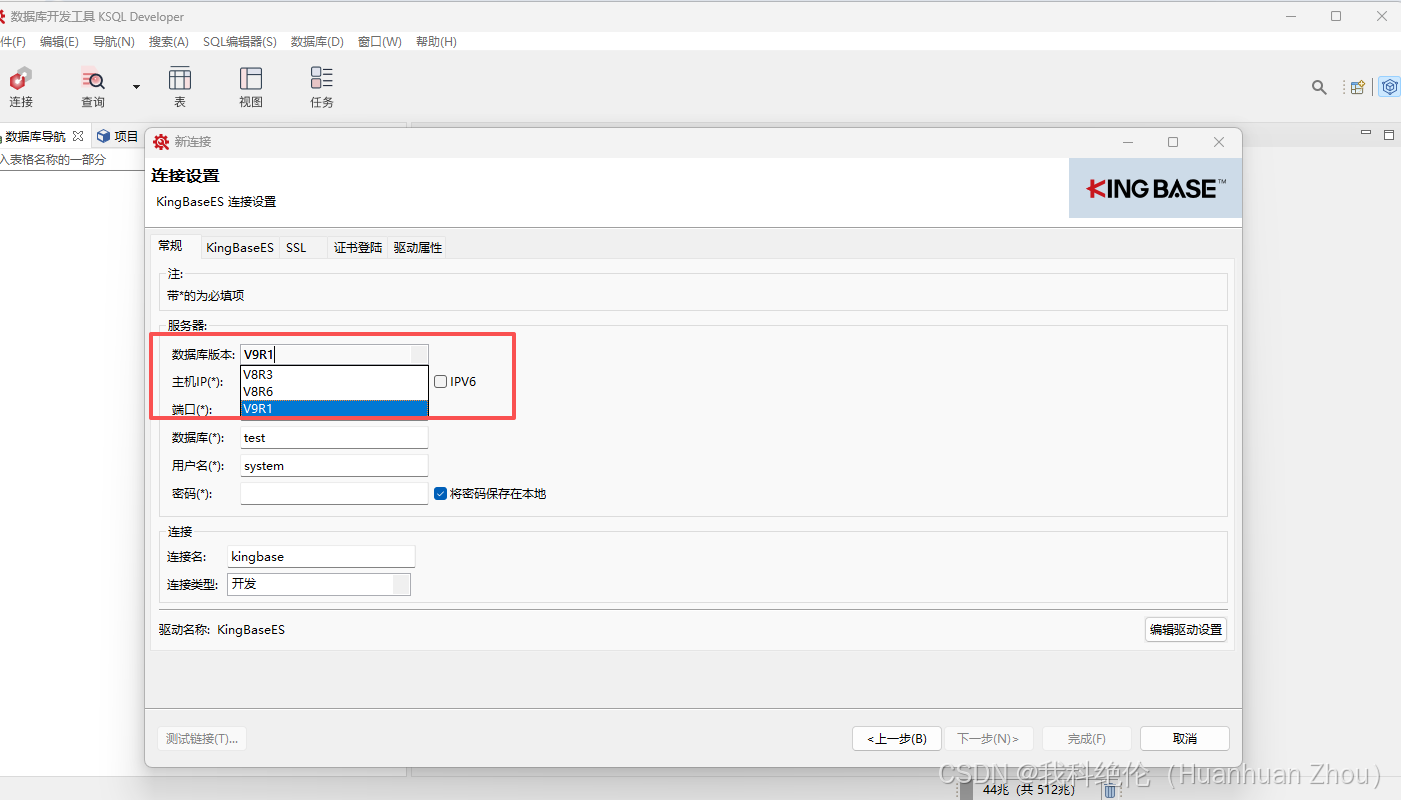Viewport: 1401px width, 800px height.
Task: Open the 编辑(E) menu
Action: coord(59,42)
